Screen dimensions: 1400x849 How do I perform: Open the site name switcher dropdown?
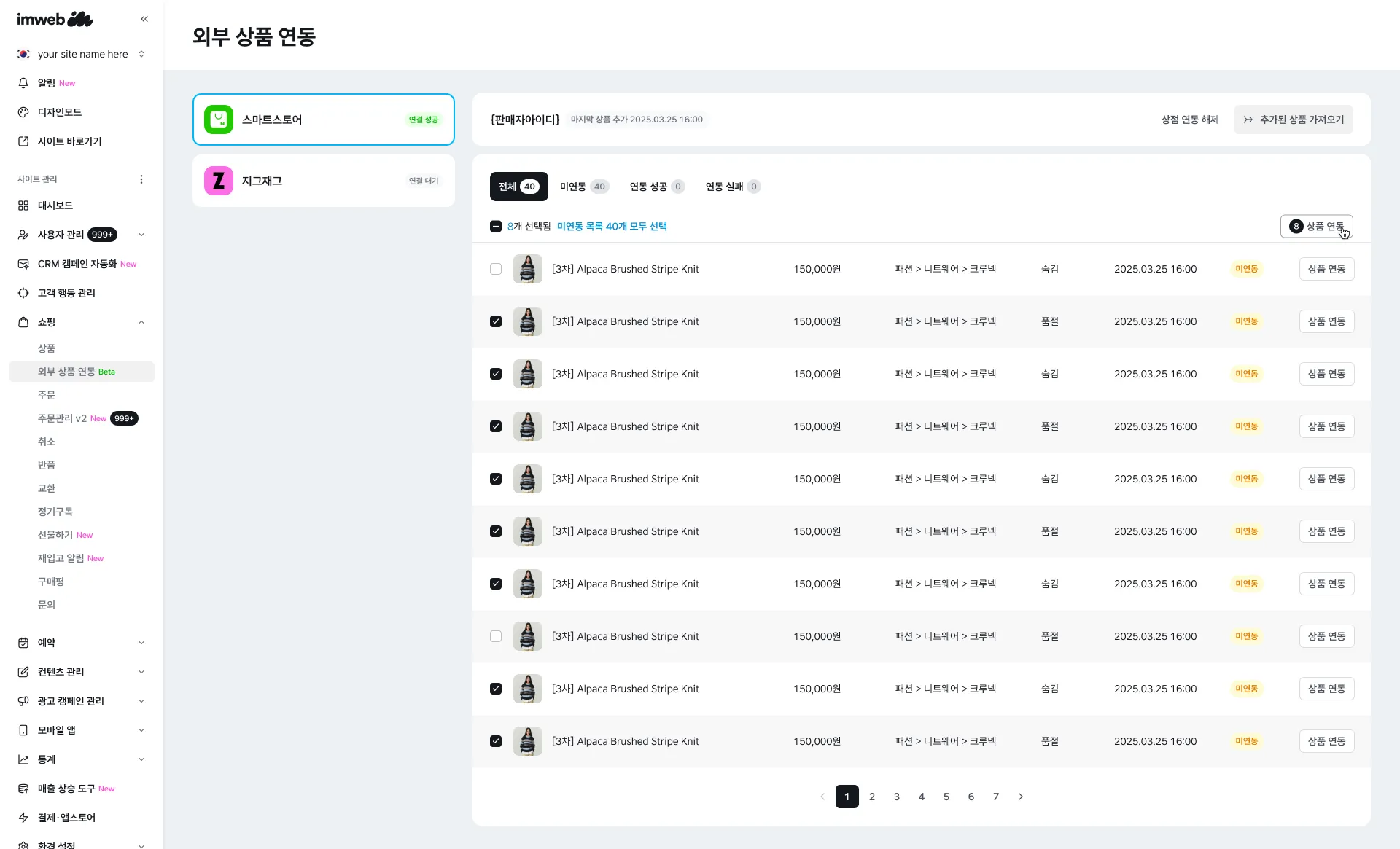point(141,54)
